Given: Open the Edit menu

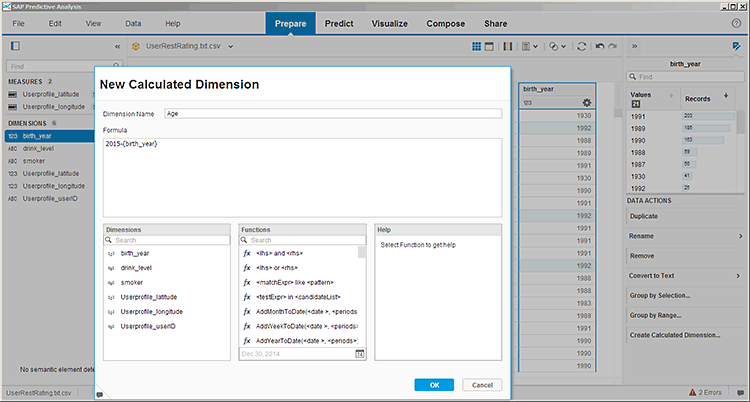Looking at the screenshot, I should (x=55, y=23).
